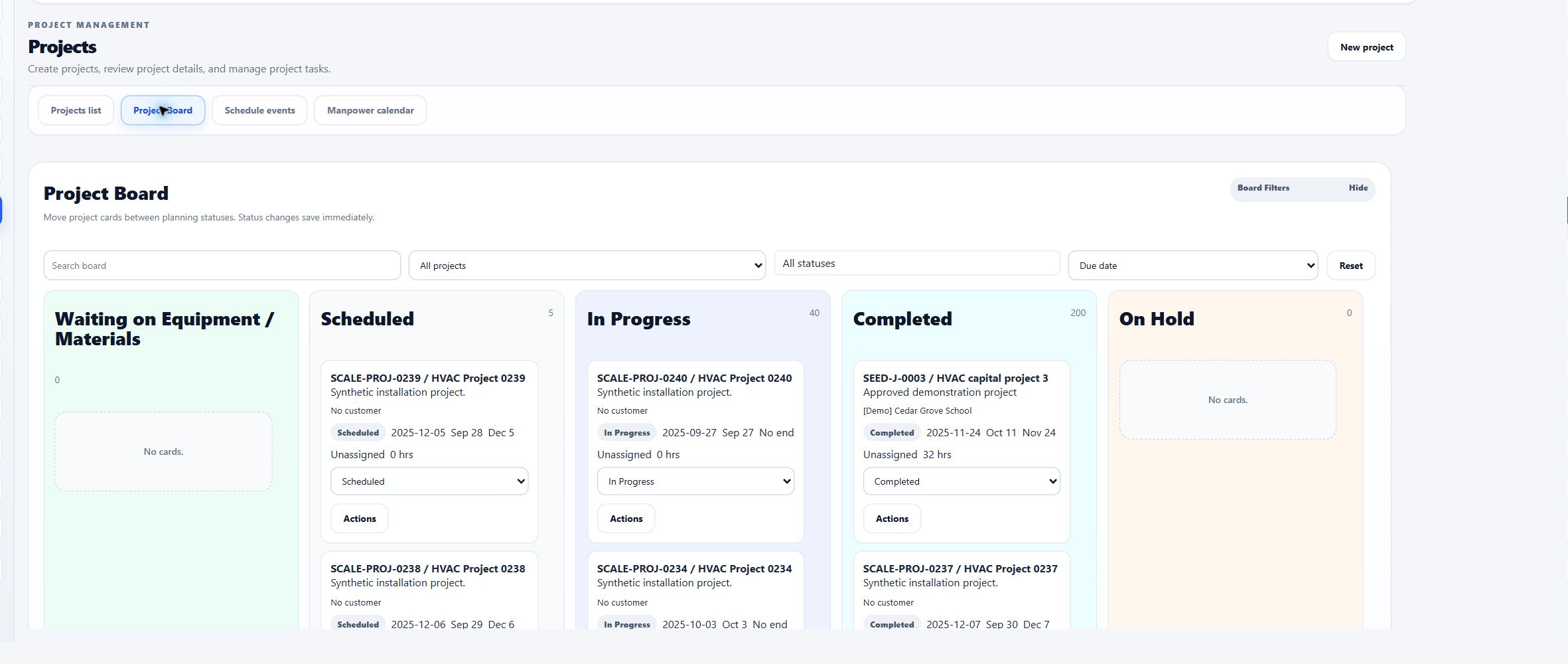The width and height of the screenshot is (1568, 664).
Task: Open Actions for HVAC capital project 3
Action: click(892, 519)
